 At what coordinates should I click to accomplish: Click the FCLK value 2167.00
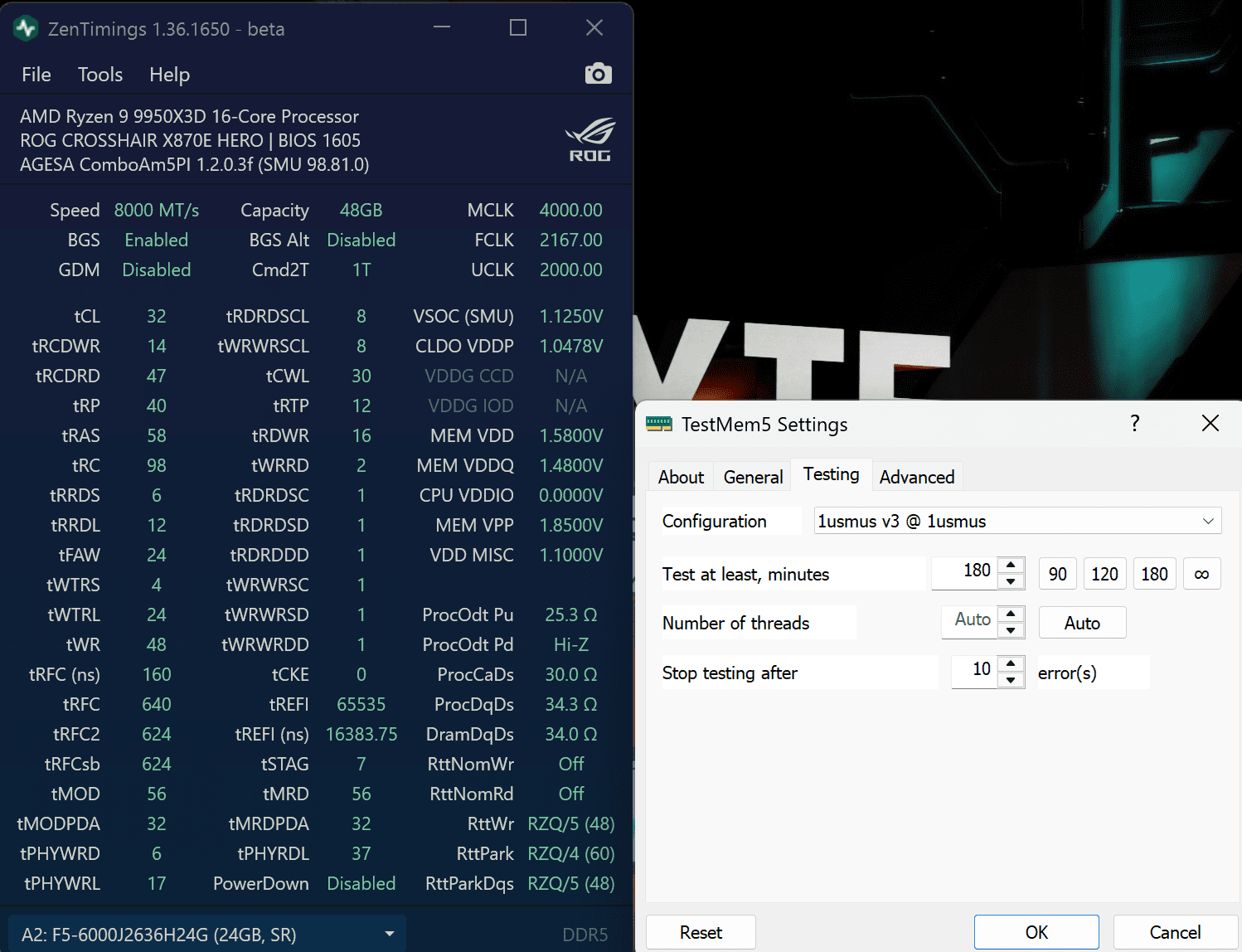click(571, 240)
